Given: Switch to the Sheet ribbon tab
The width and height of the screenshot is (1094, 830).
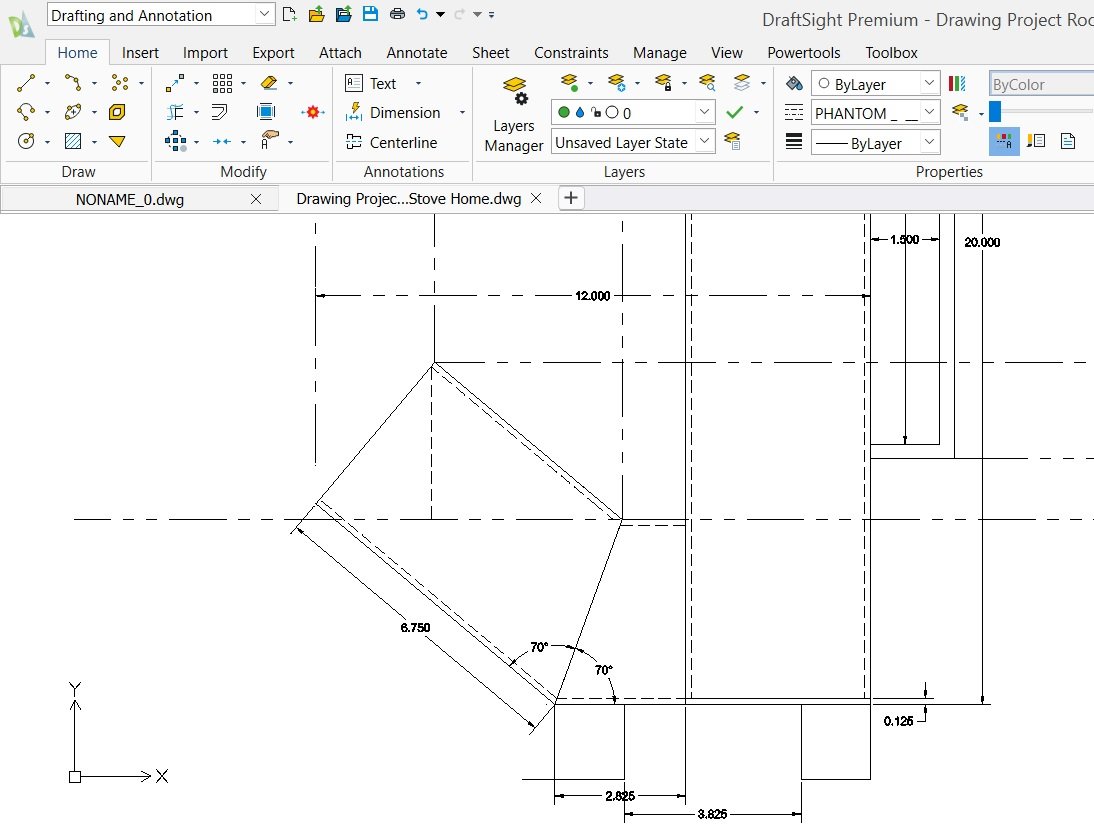Looking at the screenshot, I should pos(490,53).
